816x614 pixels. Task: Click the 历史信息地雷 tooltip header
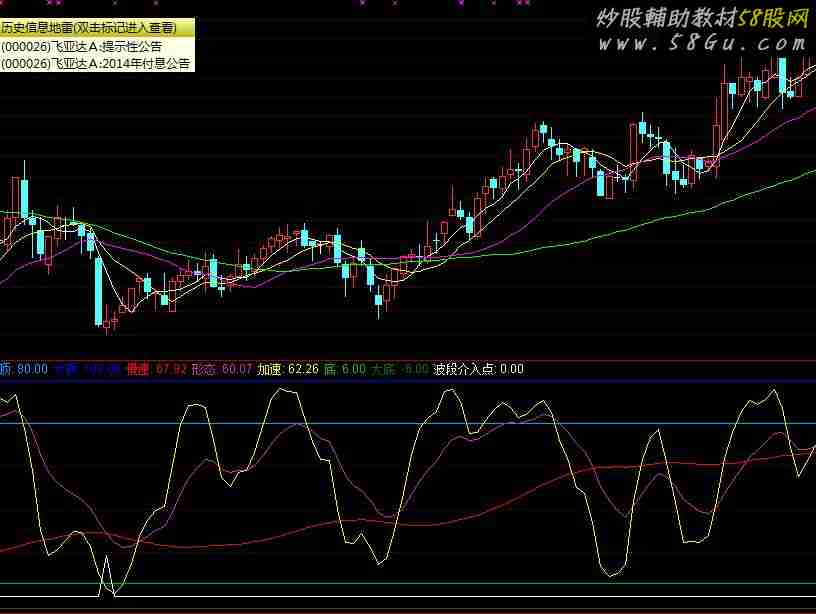pyautogui.click(x=96, y=28)
